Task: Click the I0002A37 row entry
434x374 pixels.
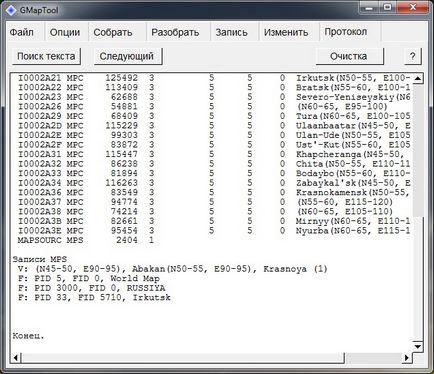Action: tap(205, 202)
